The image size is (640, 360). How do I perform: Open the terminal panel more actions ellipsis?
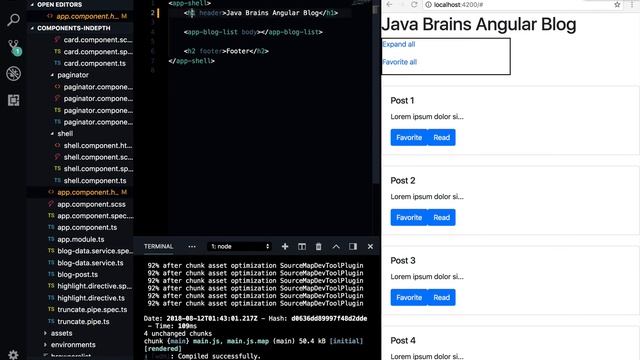pos(192,247)
